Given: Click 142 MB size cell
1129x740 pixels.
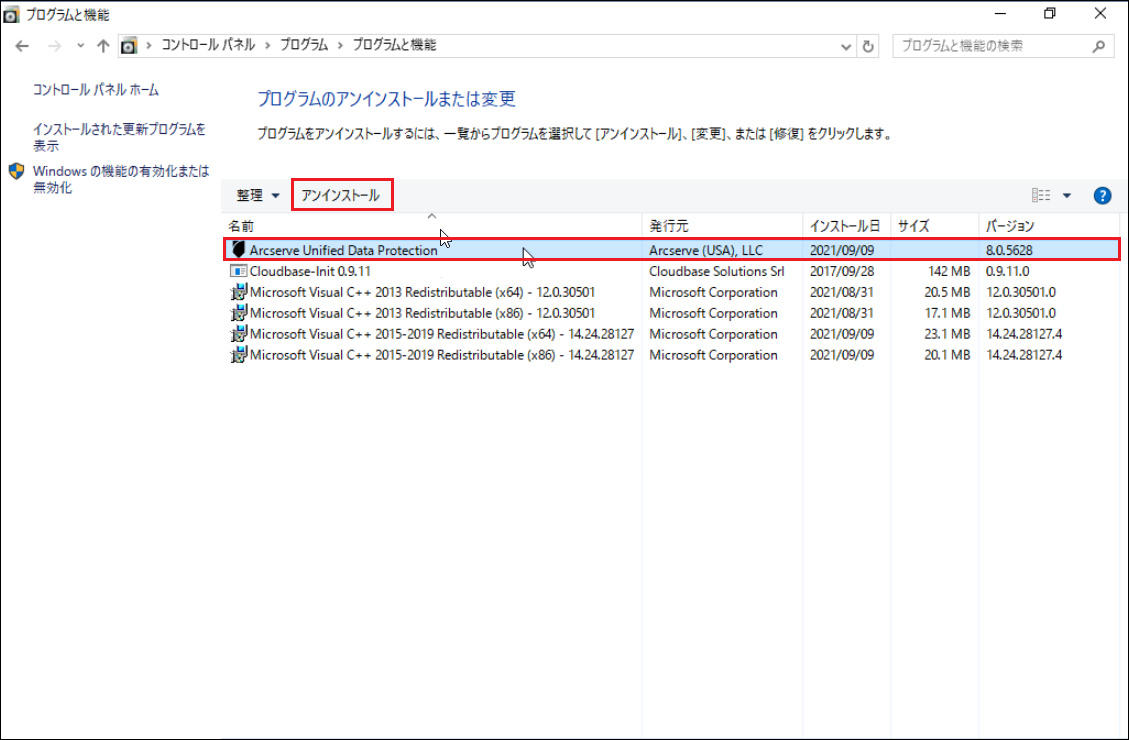Looking at the screenshot, I should [x=949, y=271].
